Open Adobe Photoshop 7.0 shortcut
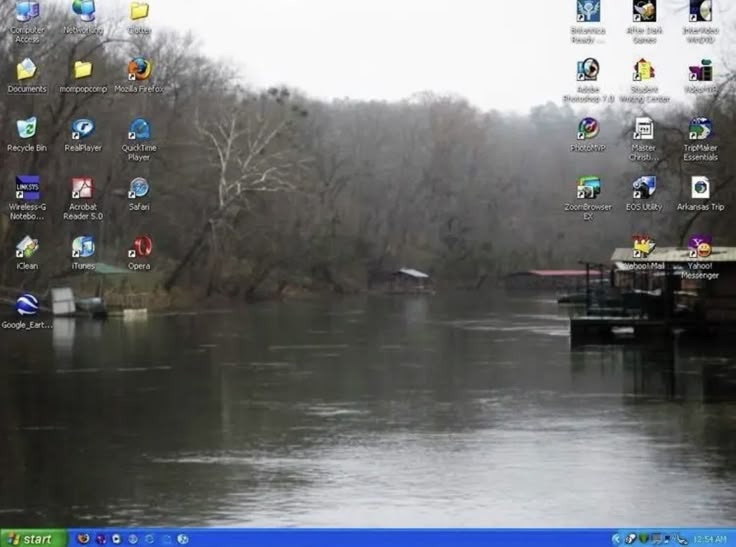This screenshot has width=736, height=547. click(588, 70)
